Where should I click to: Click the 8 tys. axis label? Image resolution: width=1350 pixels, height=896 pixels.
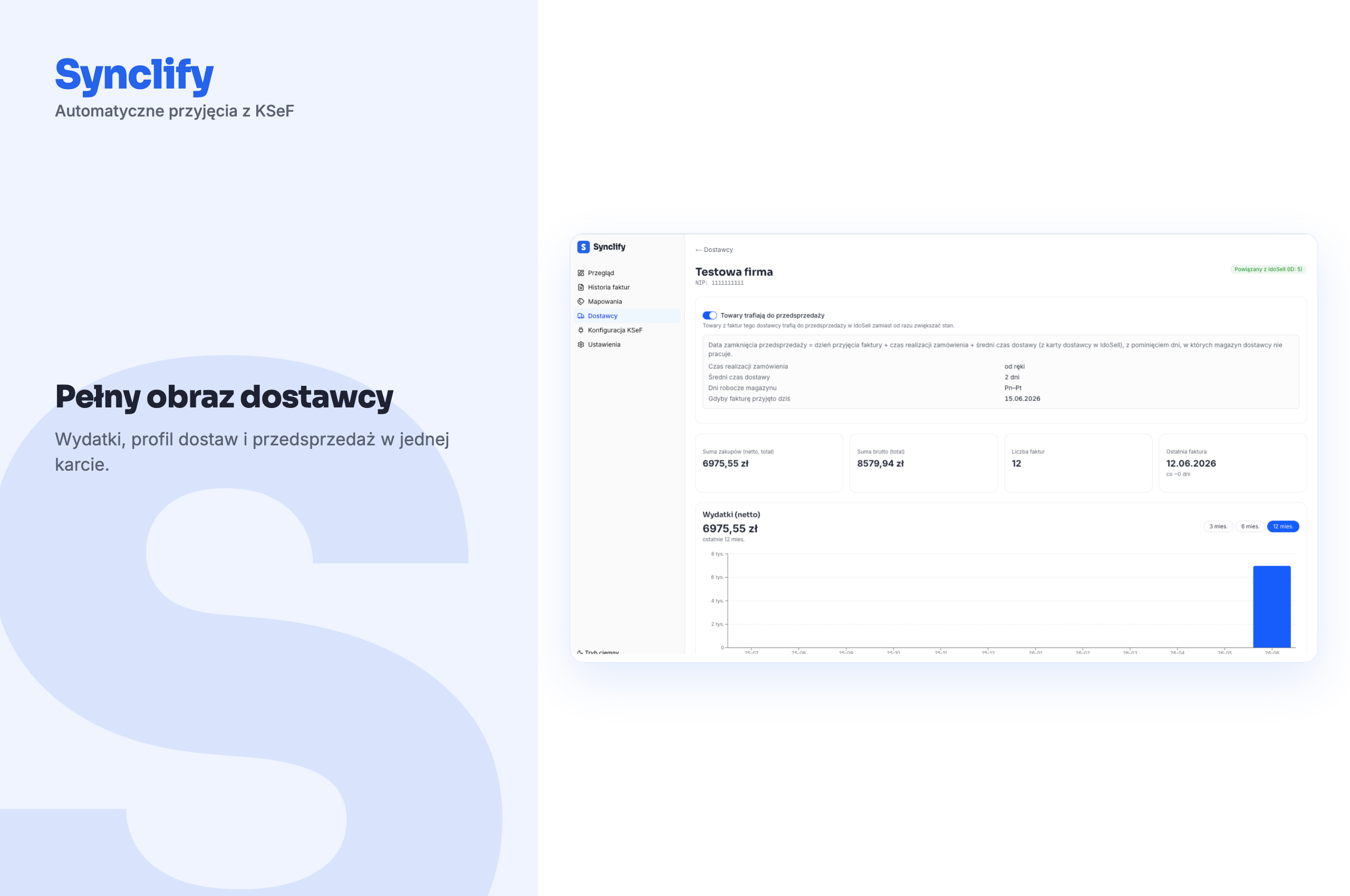(717, 554)
